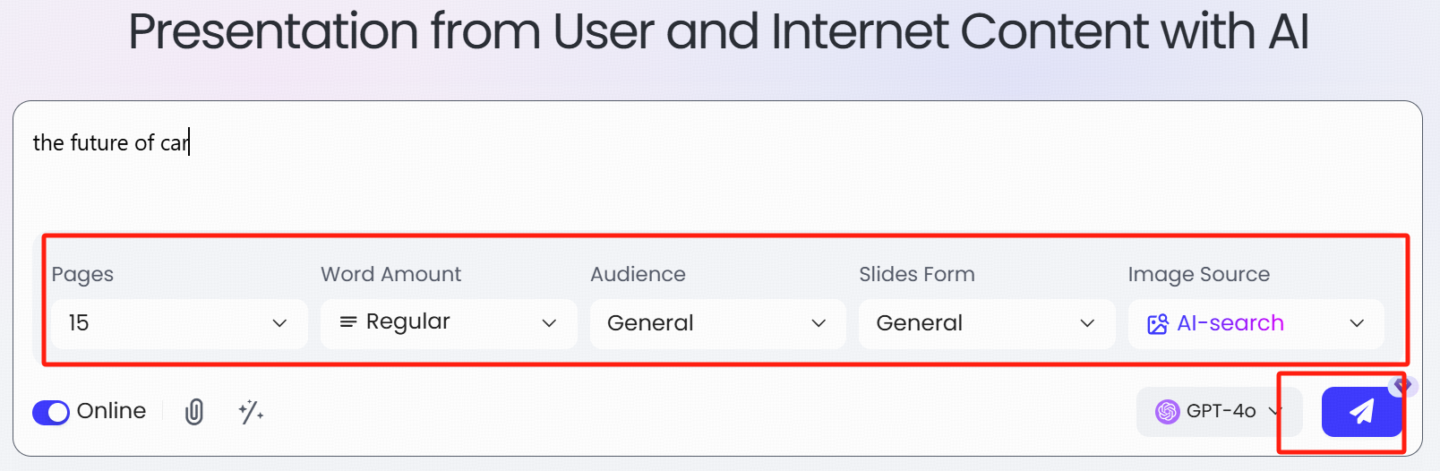Click the paperclip attach file icon
This screenshot has height=471, width=1440.
(x=194, y=411)
